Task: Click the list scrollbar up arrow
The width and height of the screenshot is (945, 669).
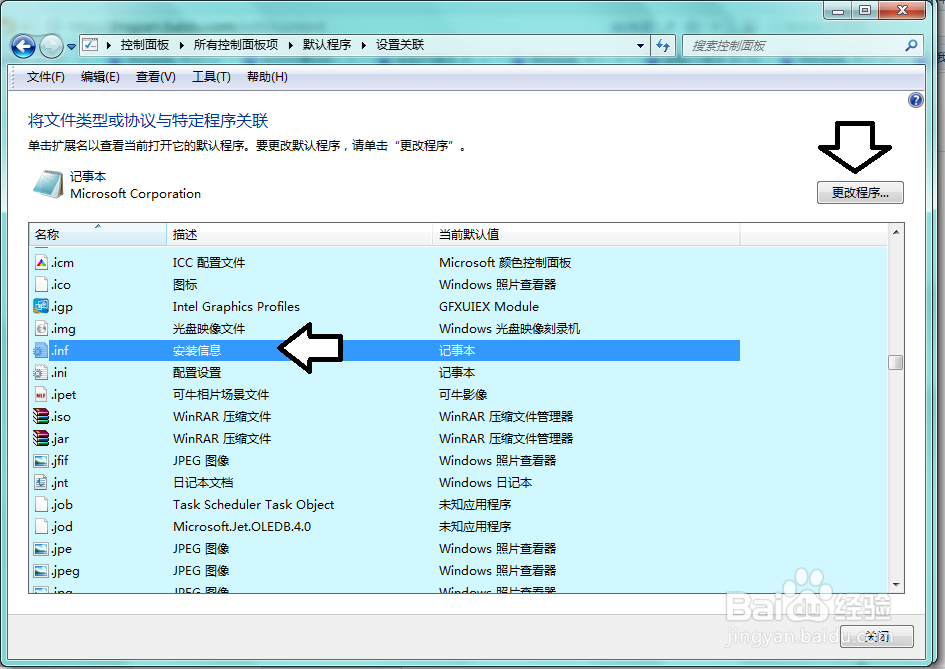Action: coord(896,232)
